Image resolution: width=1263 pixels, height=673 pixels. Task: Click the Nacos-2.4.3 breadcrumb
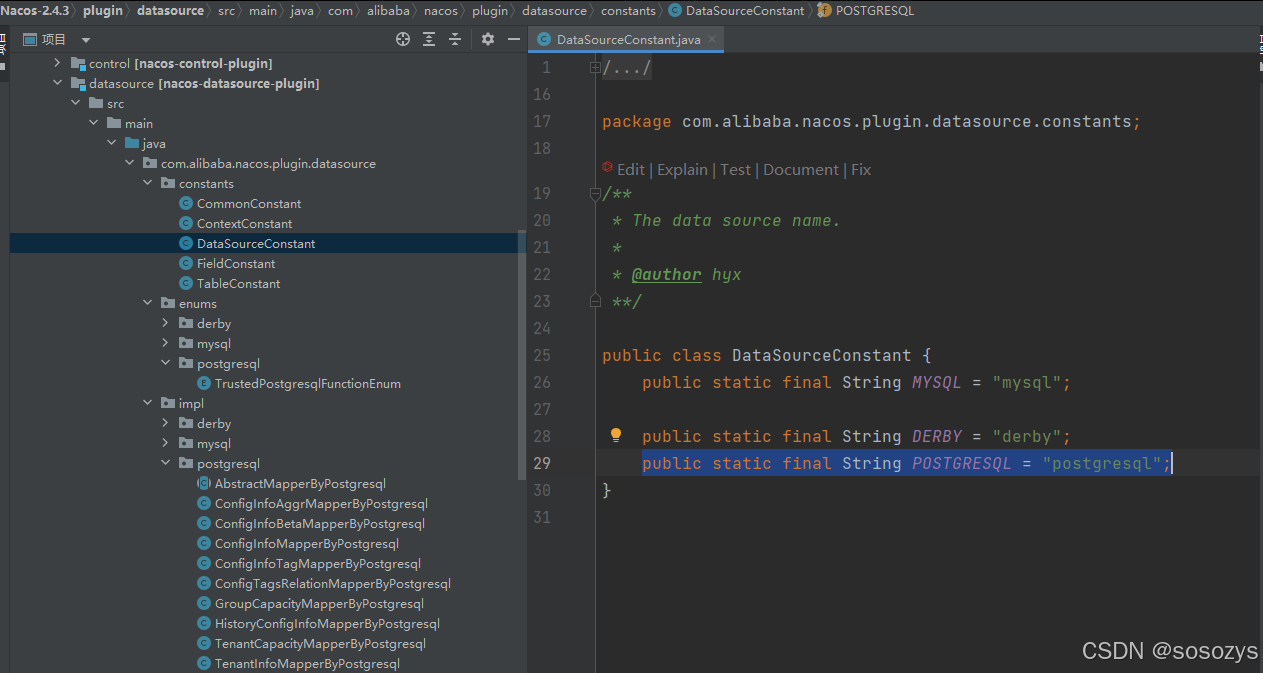[x=35, y=10]
